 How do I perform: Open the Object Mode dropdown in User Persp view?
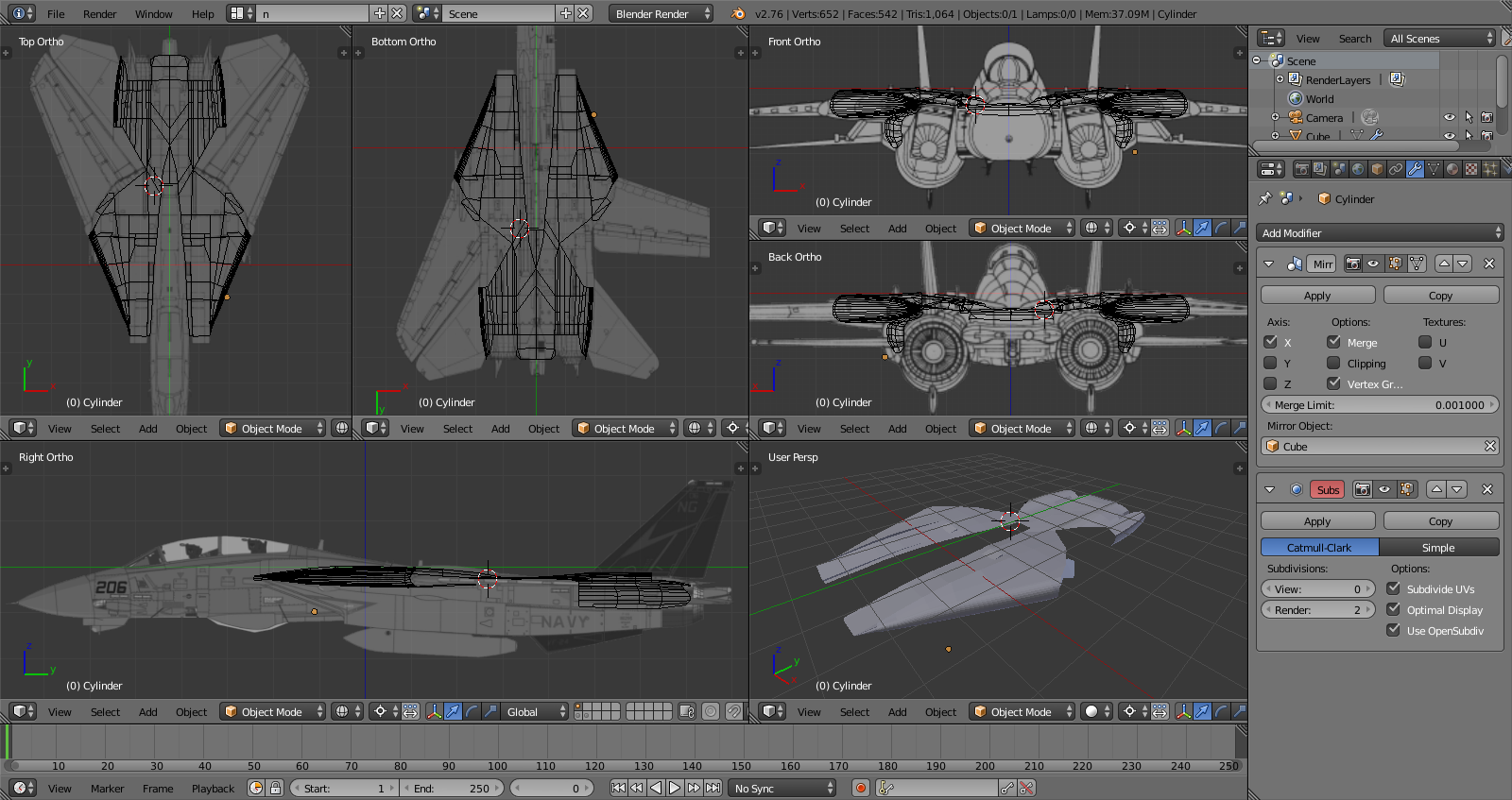pos(1022,711)
